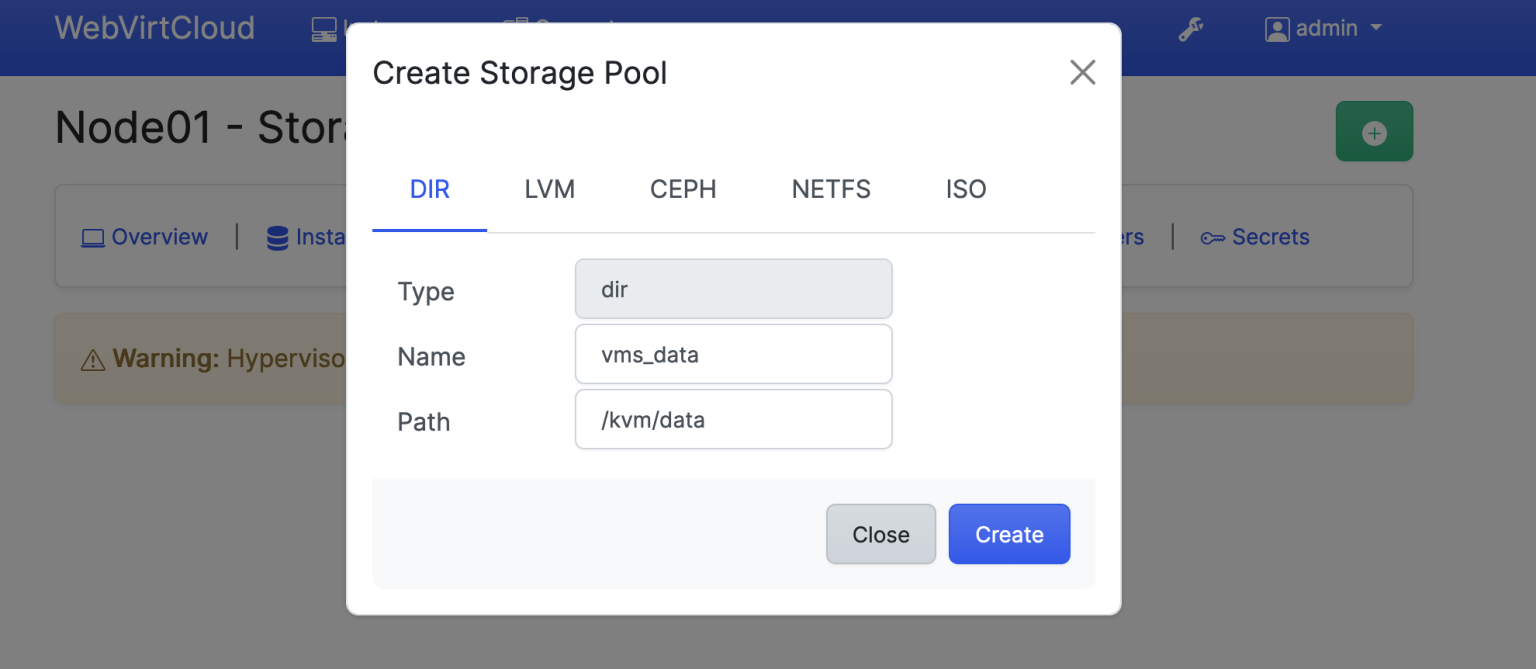This screenshot has width=1536, height=669.
Task: Click the WebVirtCloud brand link
Action: coord(154,28)
